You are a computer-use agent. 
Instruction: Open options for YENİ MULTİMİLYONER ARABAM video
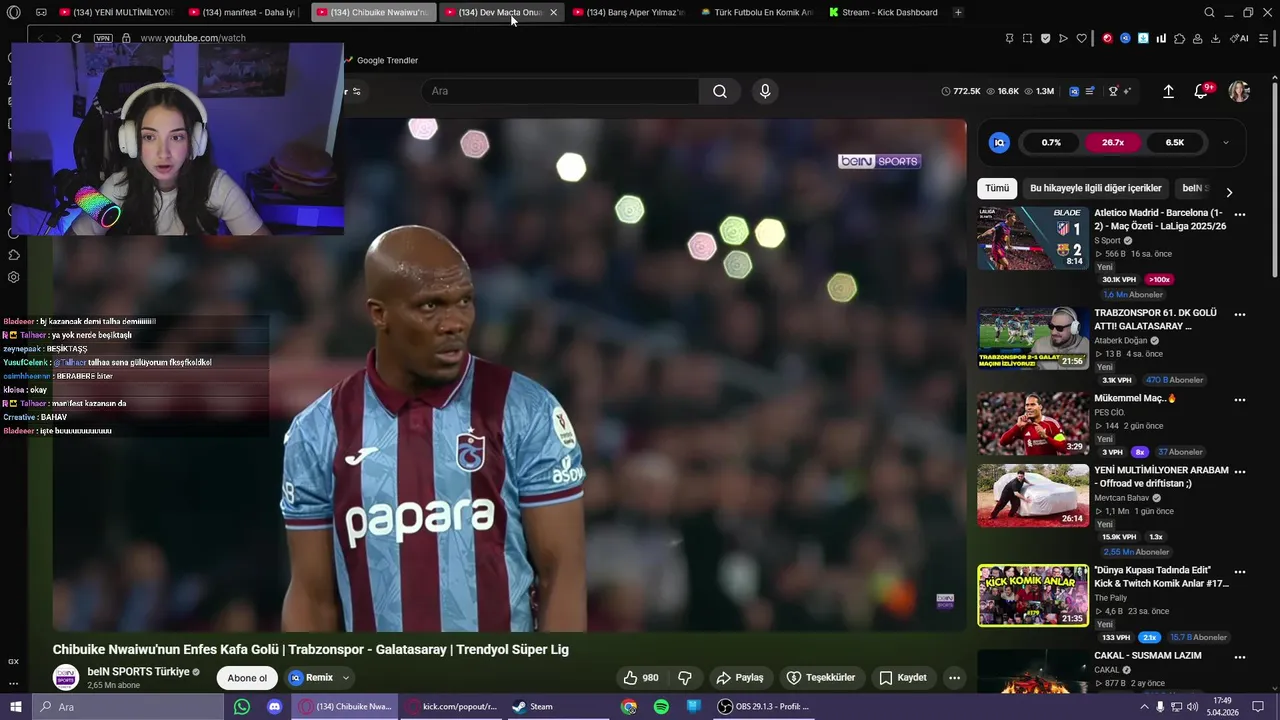(1240, 471)
